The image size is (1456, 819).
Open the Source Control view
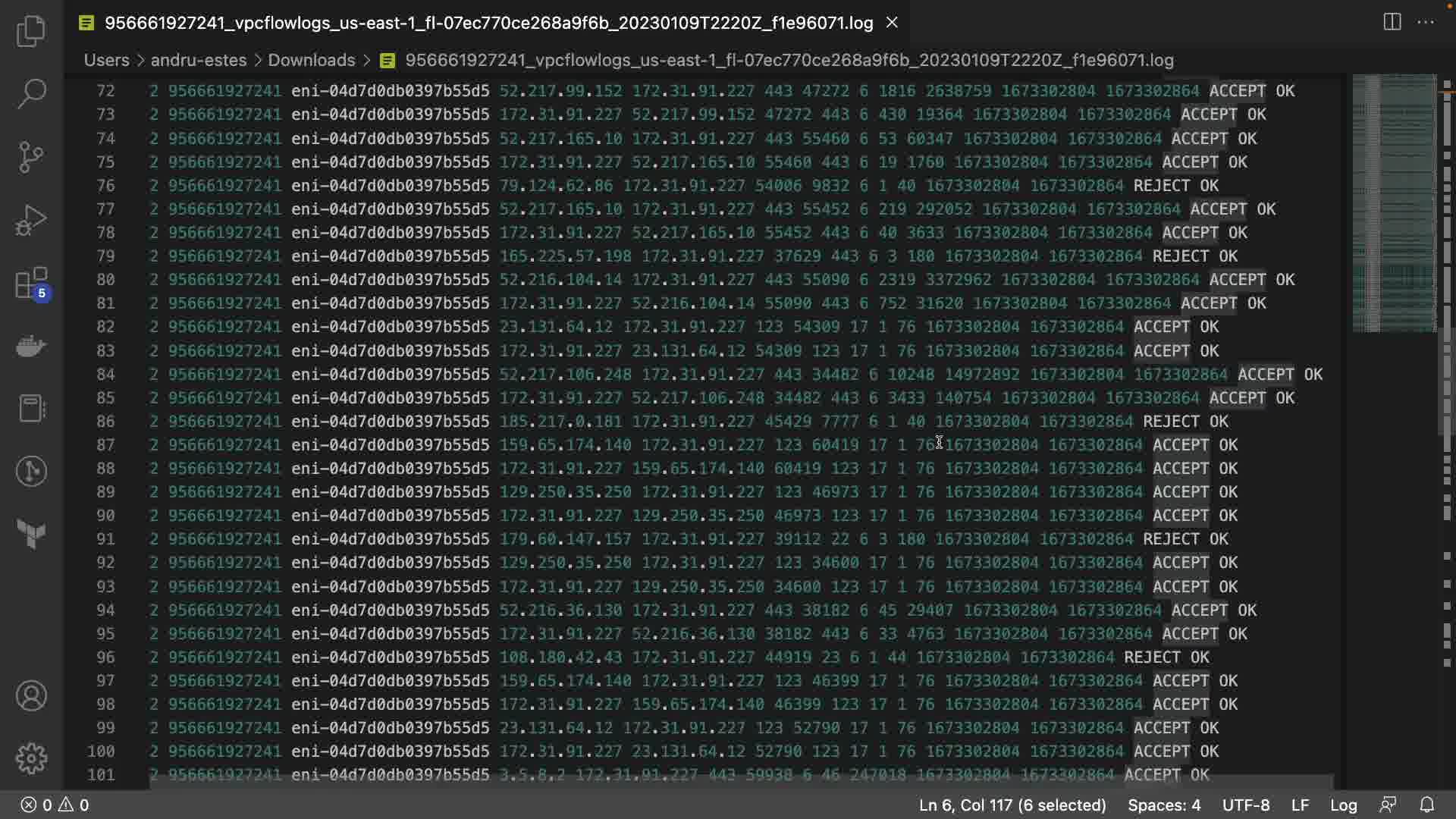31,157
